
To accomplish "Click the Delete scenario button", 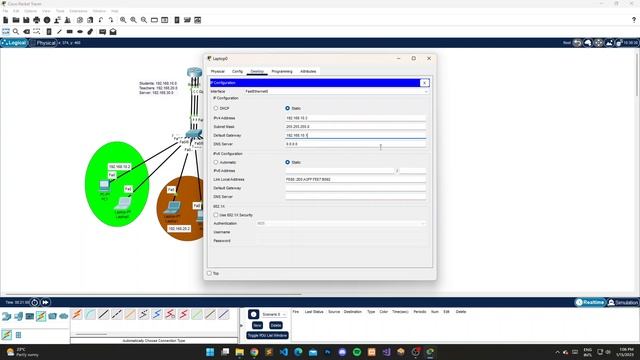I will [276, 325].
